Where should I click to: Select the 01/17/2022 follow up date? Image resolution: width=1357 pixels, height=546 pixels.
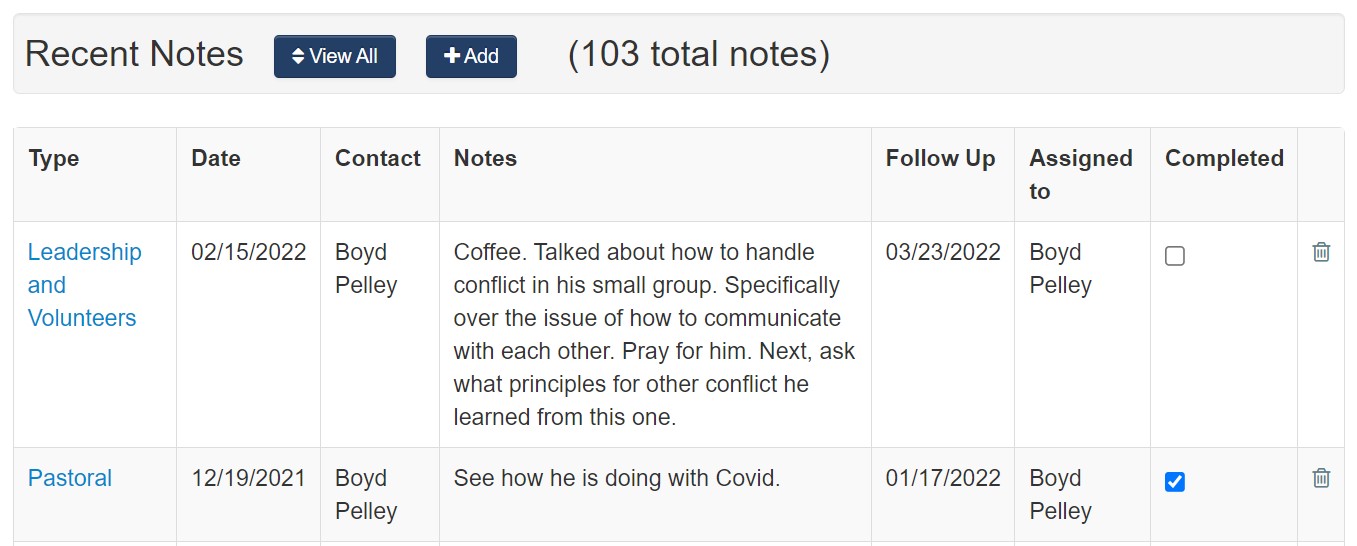pyautogui.click(x=943, y=478)
